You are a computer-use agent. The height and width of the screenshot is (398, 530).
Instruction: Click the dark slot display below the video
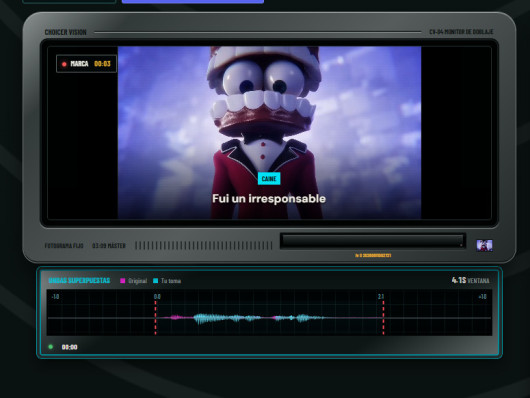click(373, 241)
